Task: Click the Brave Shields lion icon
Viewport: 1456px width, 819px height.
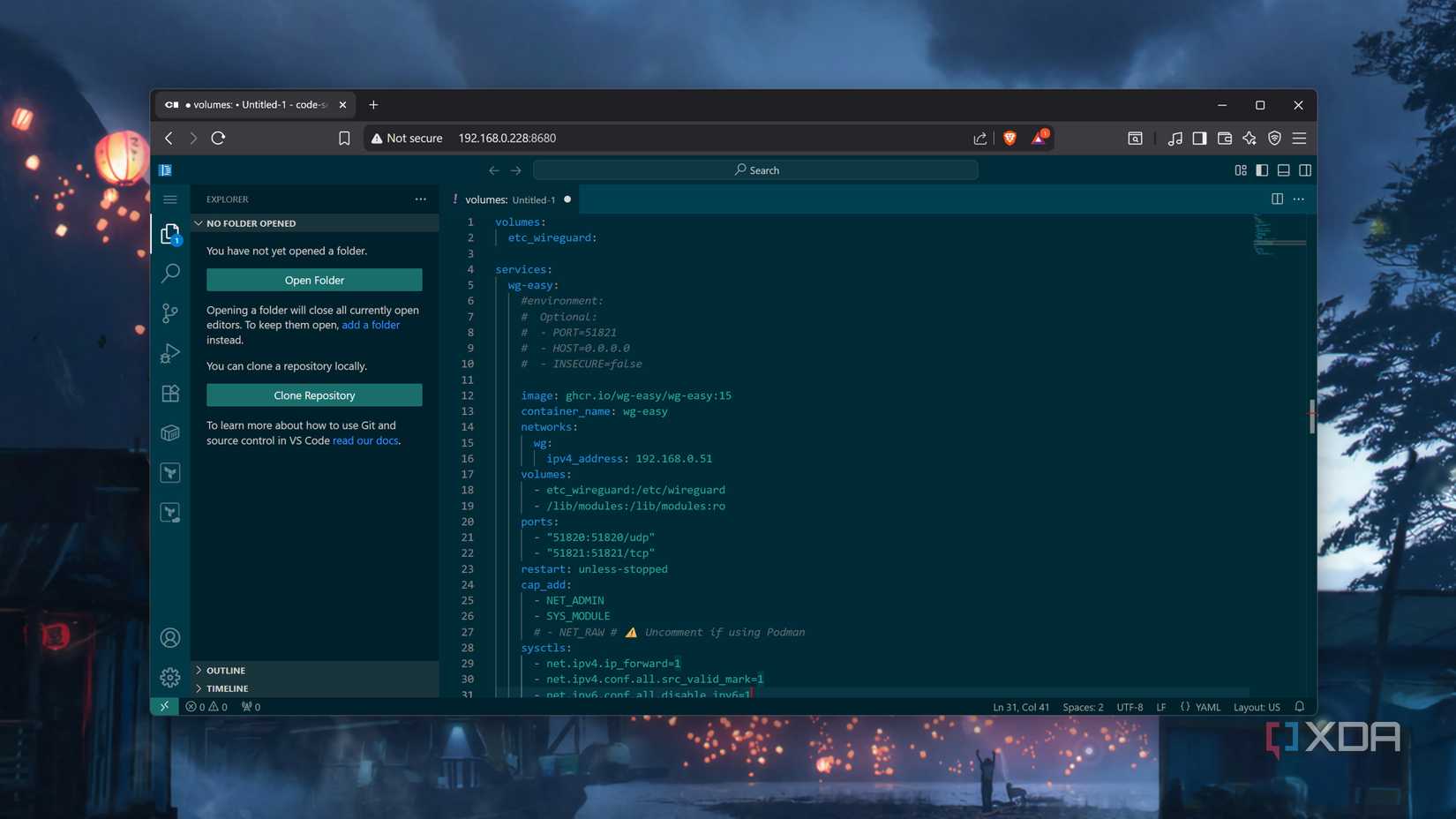Action: point(1009,139)
